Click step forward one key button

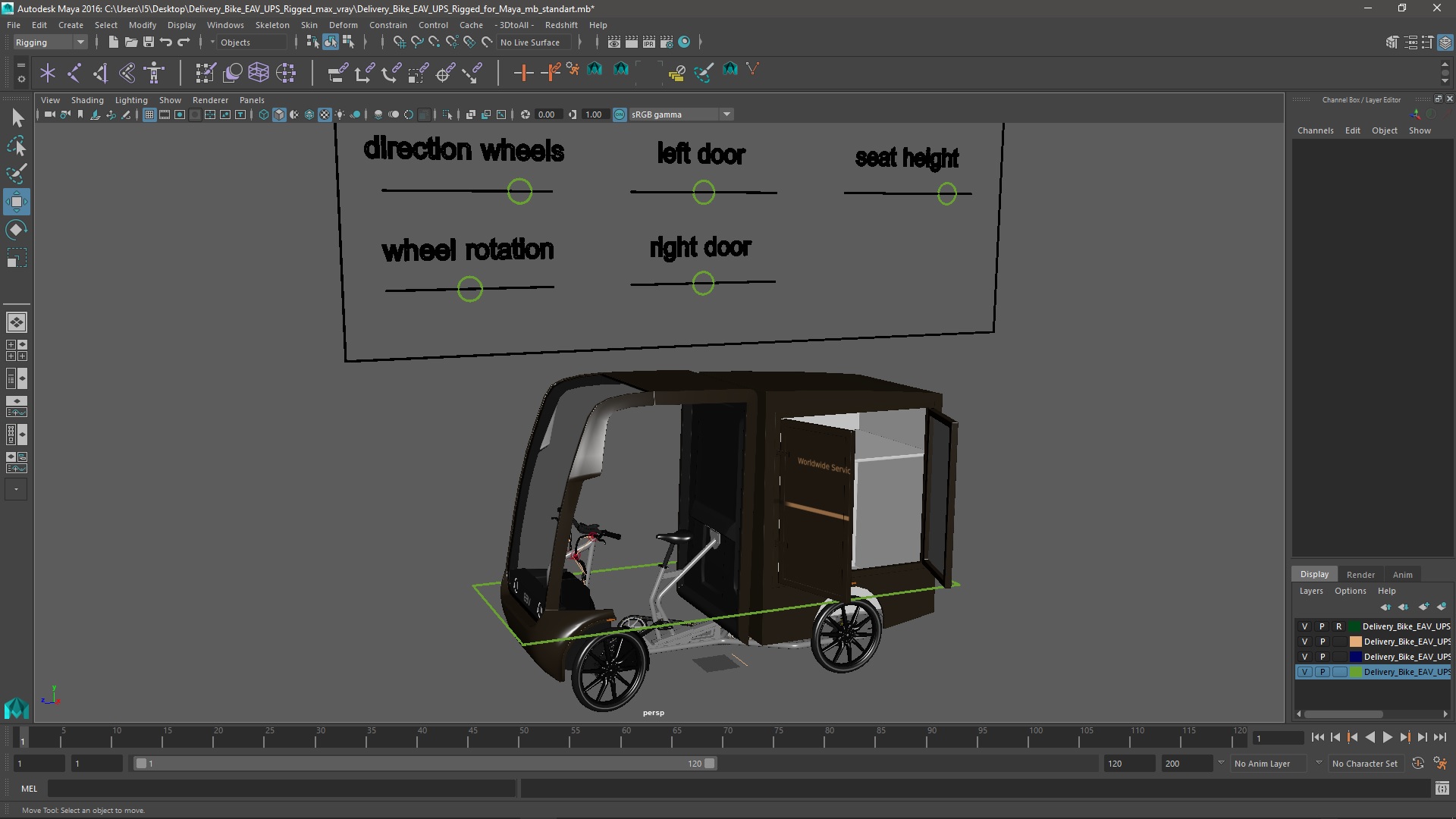point(1405,737)
